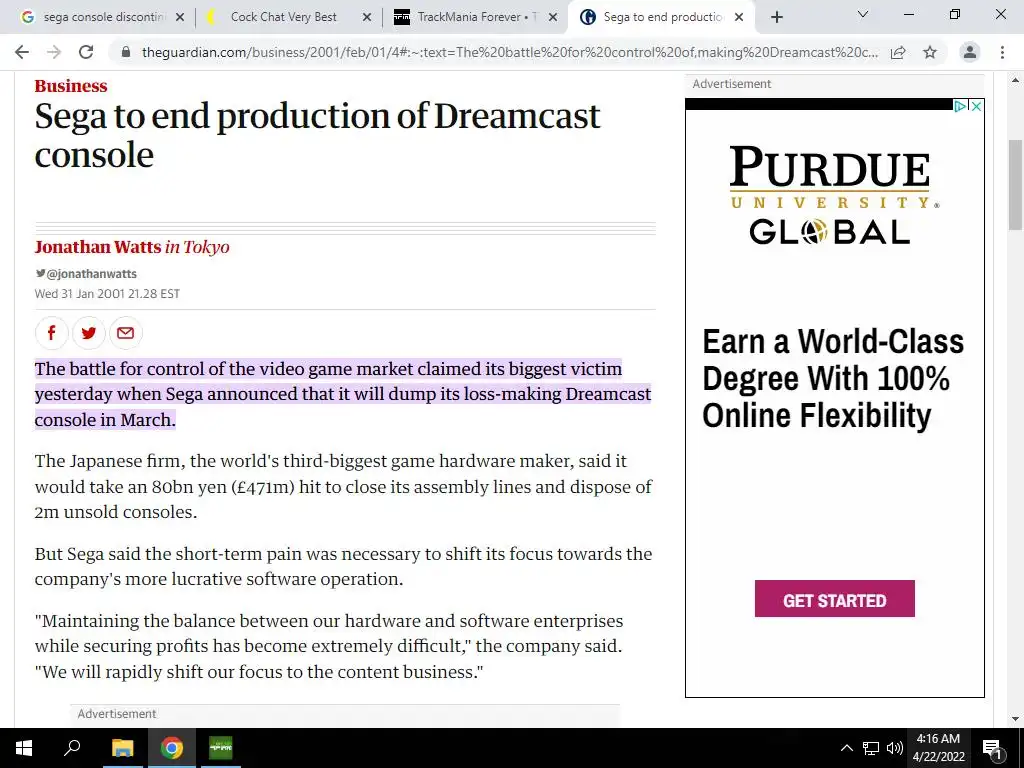Click the GET STARTED ad button
1024x768 pixels.
point(835,598)
